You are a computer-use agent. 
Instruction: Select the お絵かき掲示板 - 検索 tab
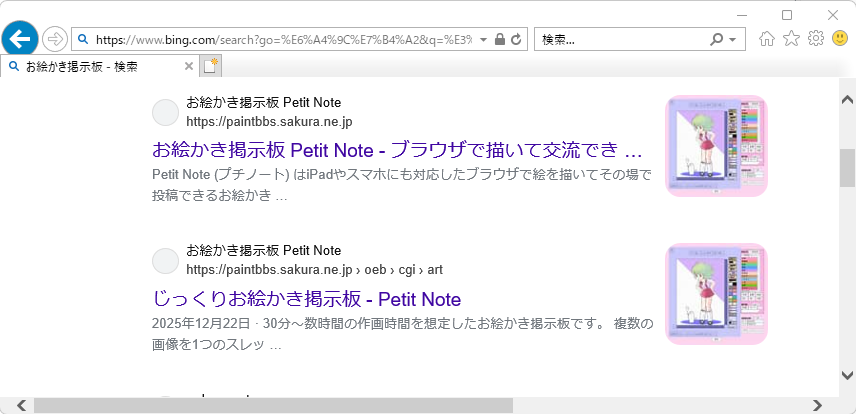tap(98, 67)
